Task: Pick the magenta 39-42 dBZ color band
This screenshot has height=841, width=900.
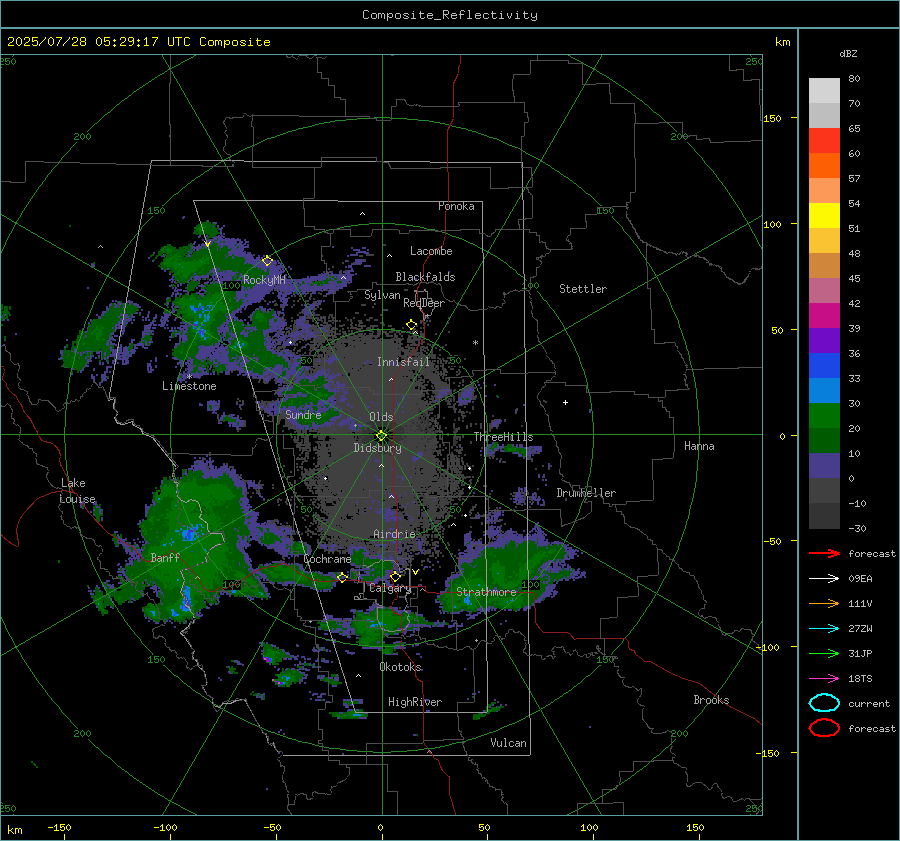Action: tap(824, 315)
